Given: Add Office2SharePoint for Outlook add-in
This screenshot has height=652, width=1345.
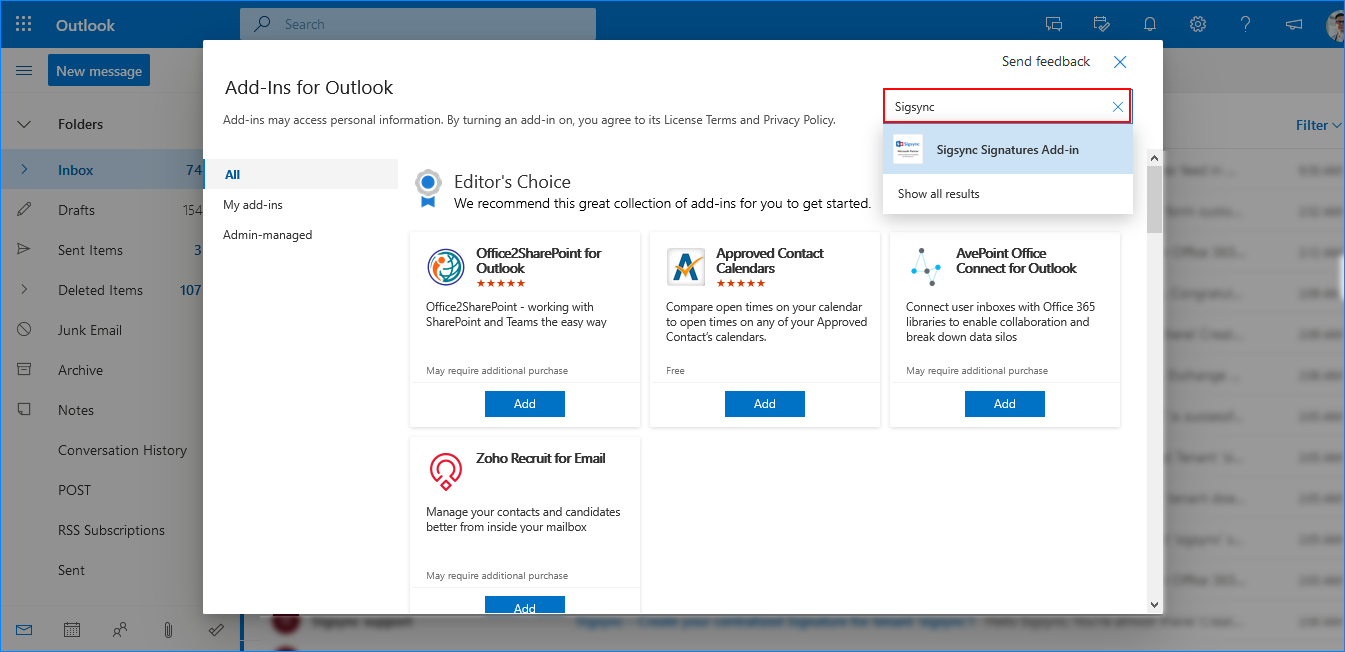Looking at the screenshot, I should click(x=524, y=404).
